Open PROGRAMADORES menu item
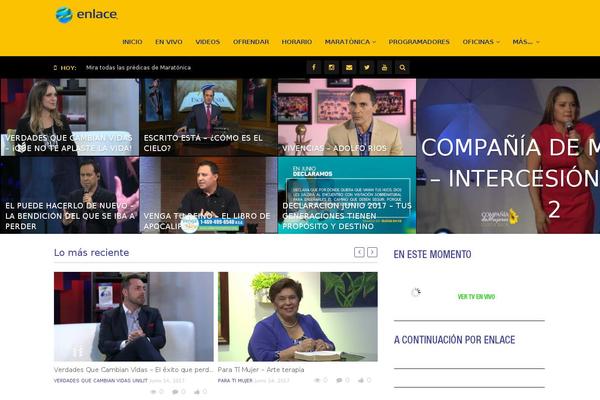This screenshot has width=600, height=400. 419,42
